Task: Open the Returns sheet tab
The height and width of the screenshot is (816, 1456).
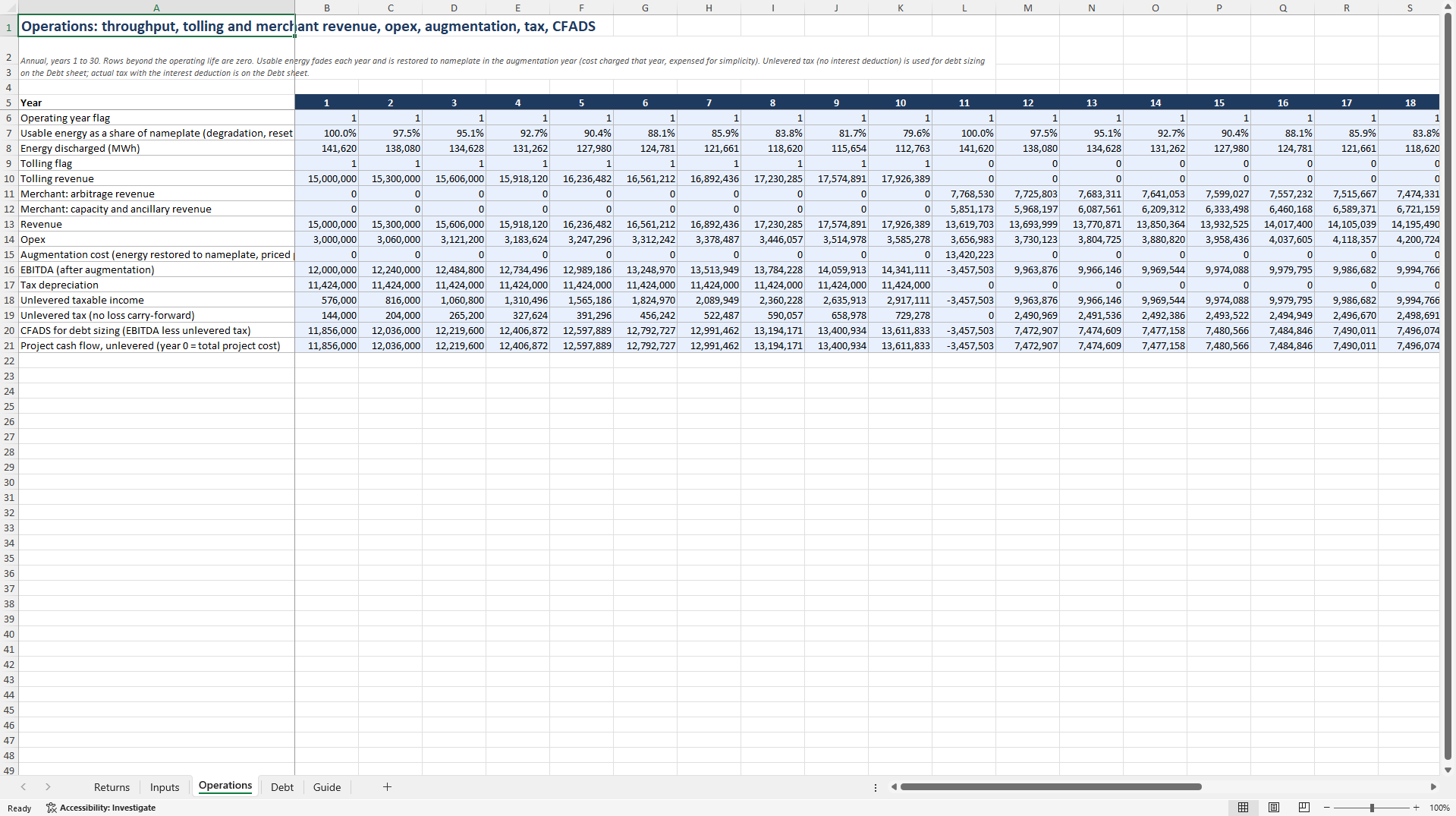Action: pyautogui.click(x=112, y=787)
